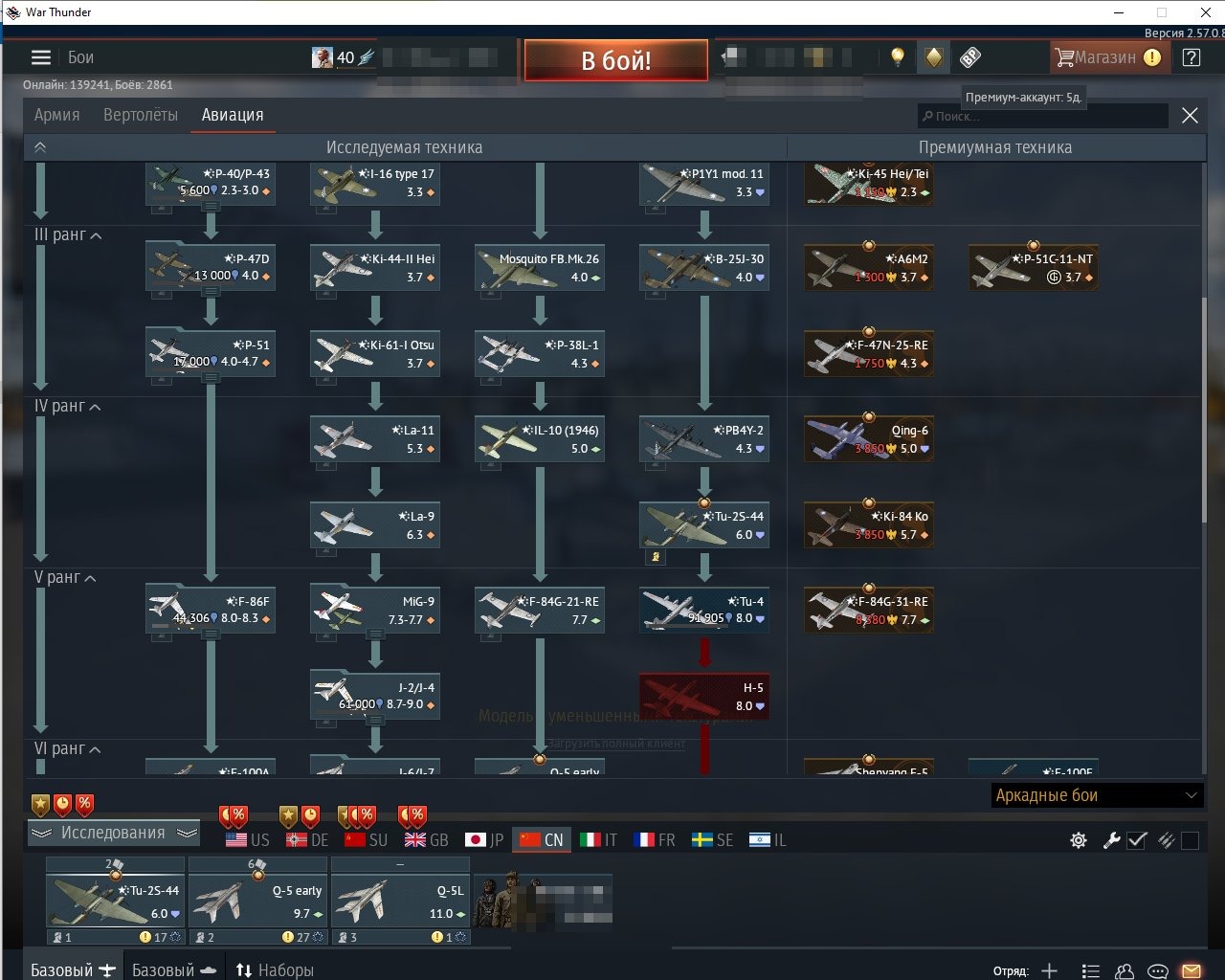Open the Аркадные бои game mode dropdown
Screen dimensions: 1225x980
click(x=1097, y=795)
